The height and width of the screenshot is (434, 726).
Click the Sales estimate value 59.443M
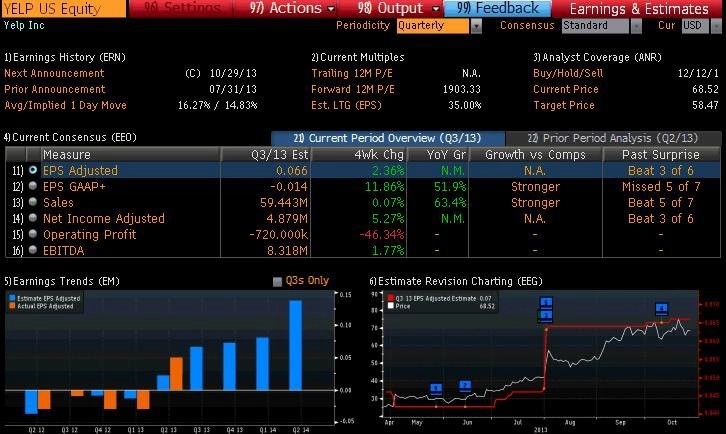284,203
